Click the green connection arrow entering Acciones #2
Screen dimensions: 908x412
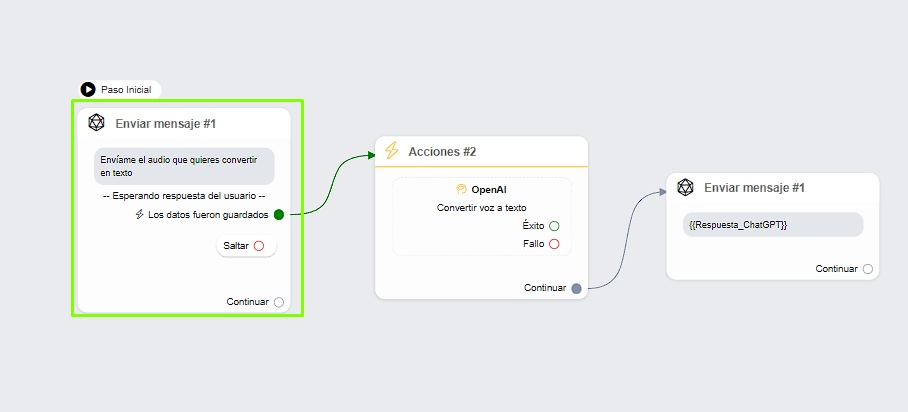coord(364,155)
